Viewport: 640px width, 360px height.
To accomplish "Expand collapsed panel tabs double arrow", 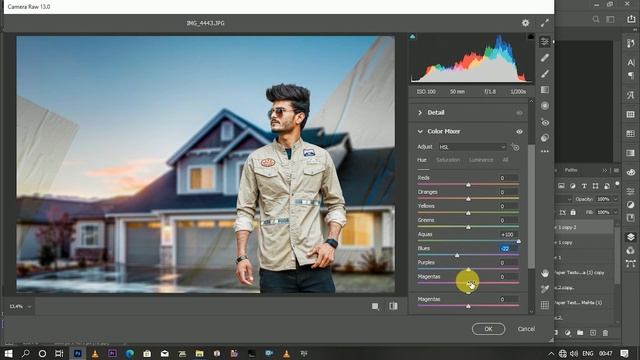I will pyautogui.click(x=604, y=171).
